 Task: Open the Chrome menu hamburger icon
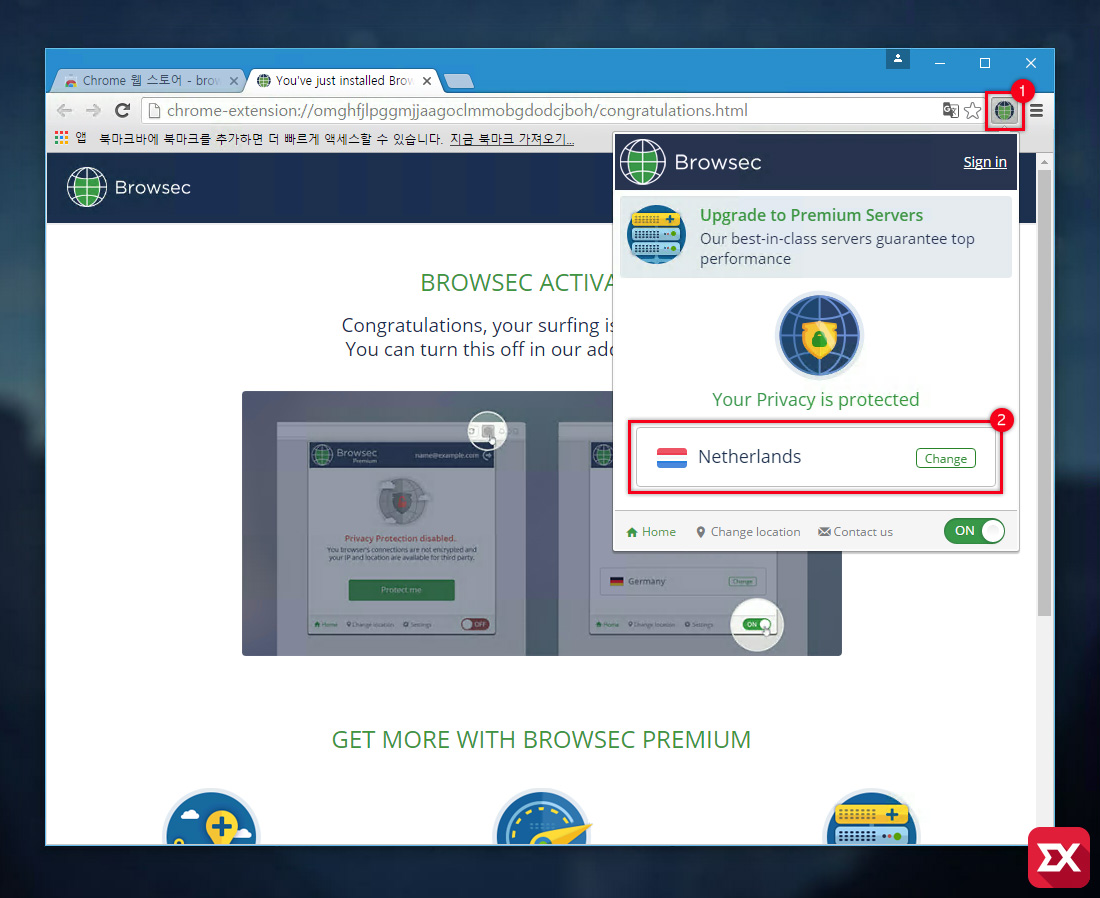[x=1036, y=111]
